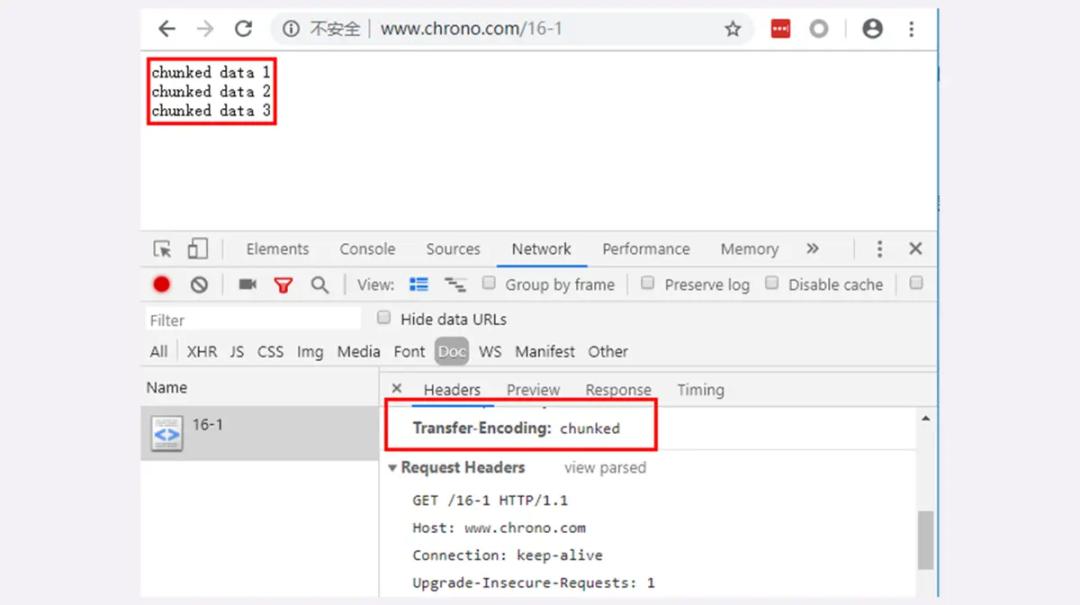Click the 16-1 document file icon
This screenshot has width=1080, height=605.
(167, 433)
